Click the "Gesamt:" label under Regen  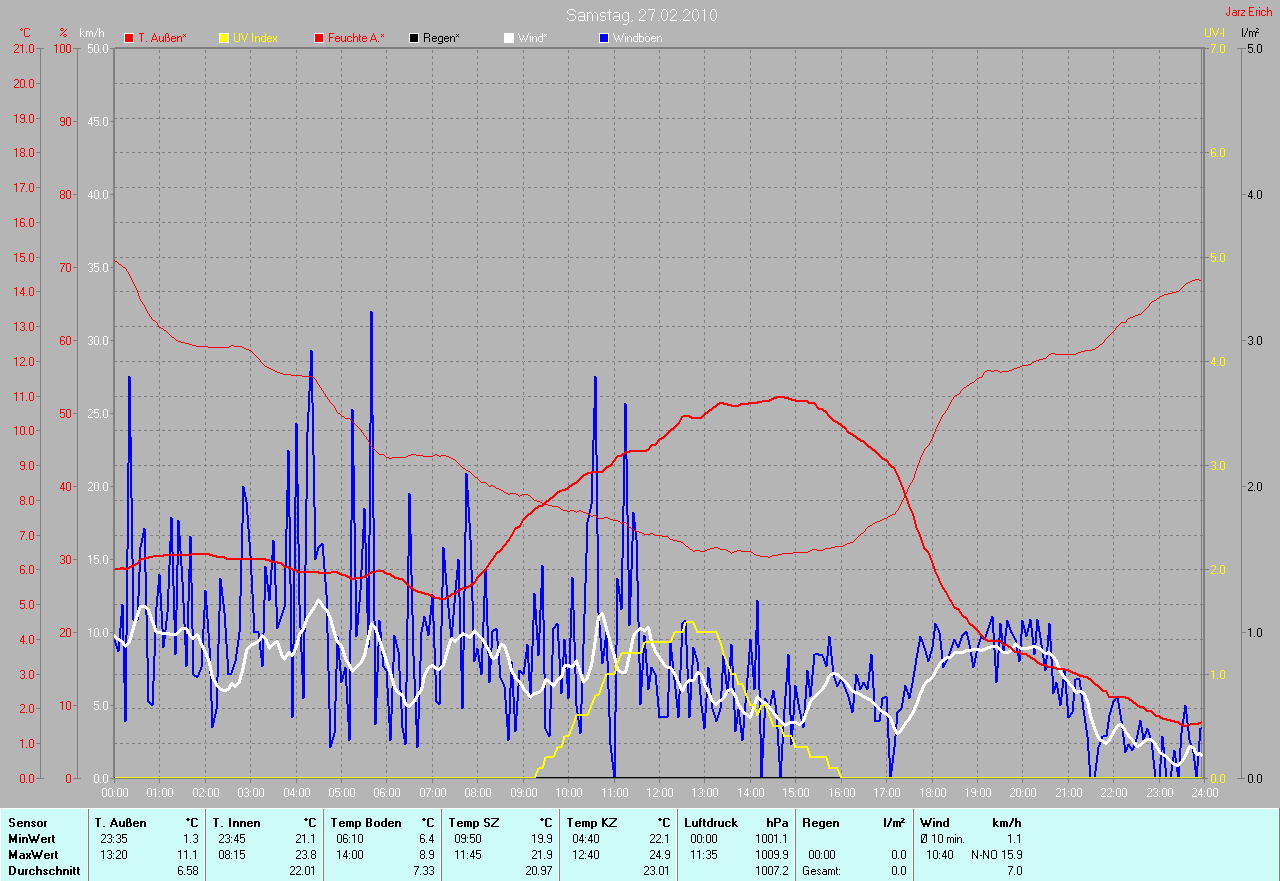(821, 871)
